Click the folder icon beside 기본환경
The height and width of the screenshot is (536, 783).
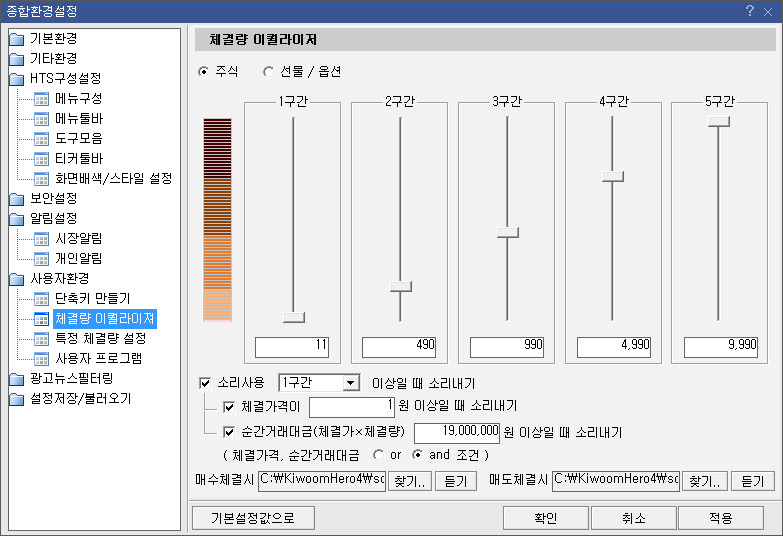(16, 39)
